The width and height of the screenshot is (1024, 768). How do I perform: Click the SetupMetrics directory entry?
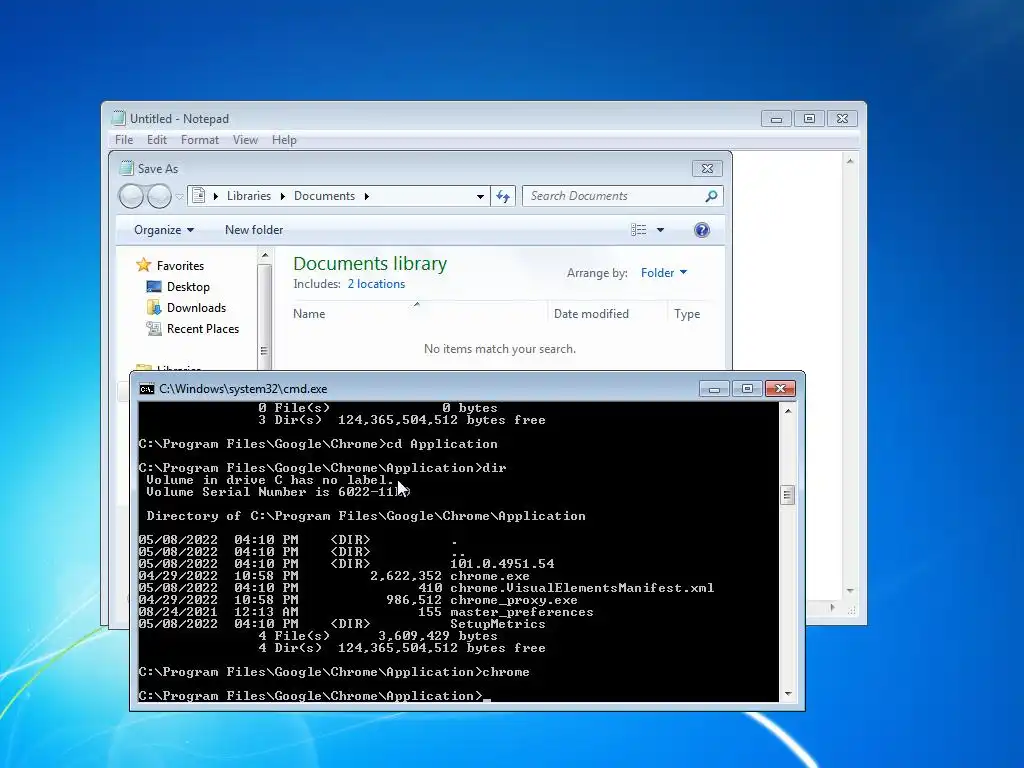tap(498, 624)
